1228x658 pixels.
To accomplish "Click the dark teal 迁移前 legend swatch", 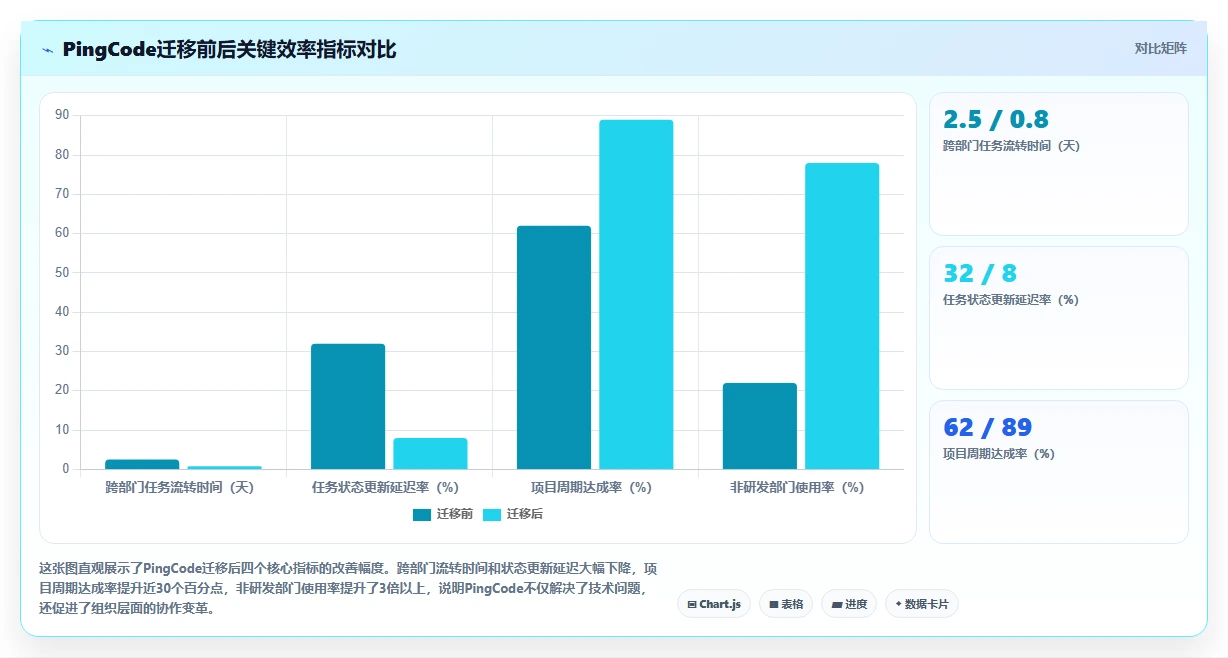I will click(422, 515).
